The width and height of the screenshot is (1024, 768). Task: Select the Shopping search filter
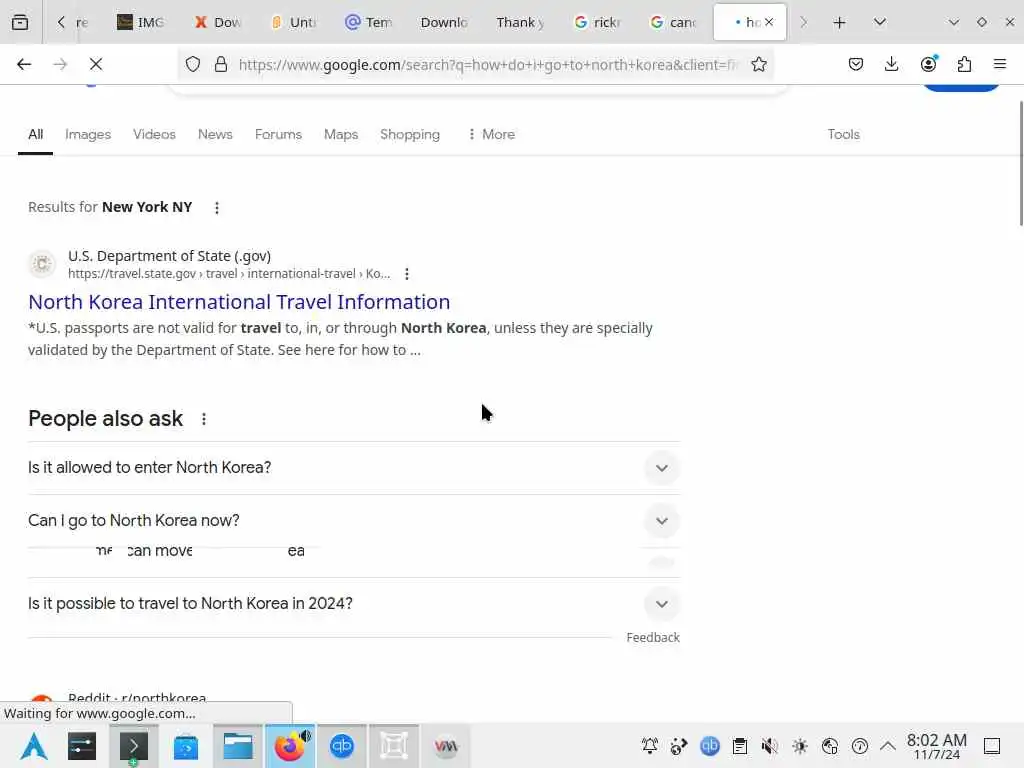point(409,135)
